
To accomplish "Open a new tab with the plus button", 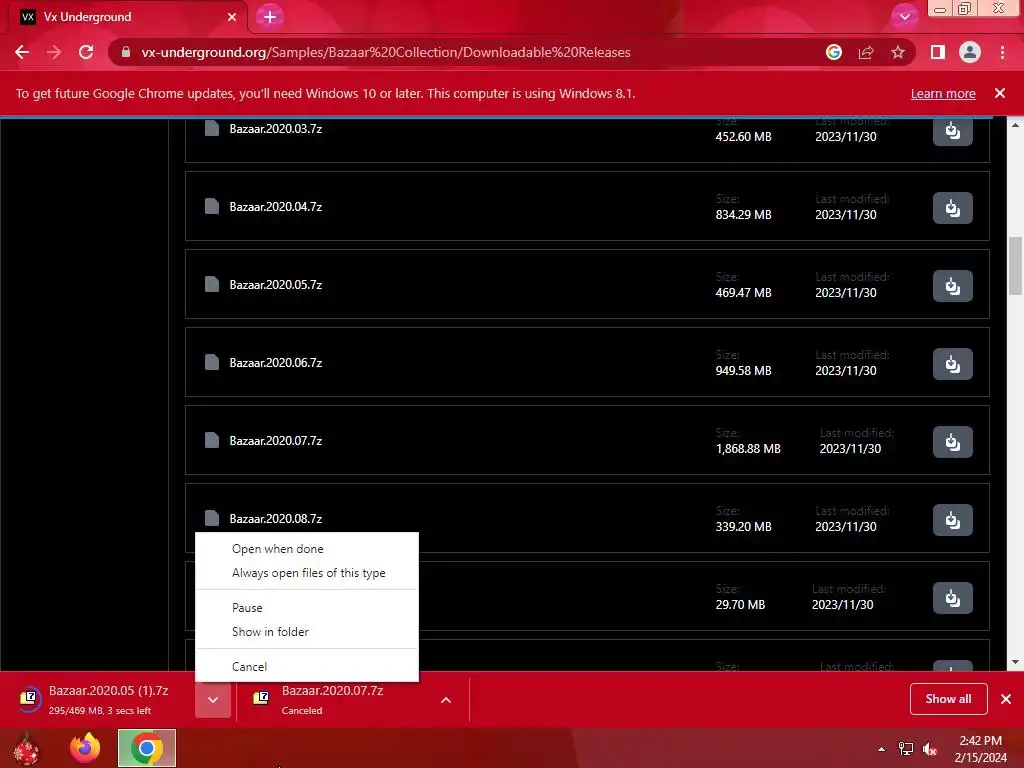I will click(x=270, y=17).
